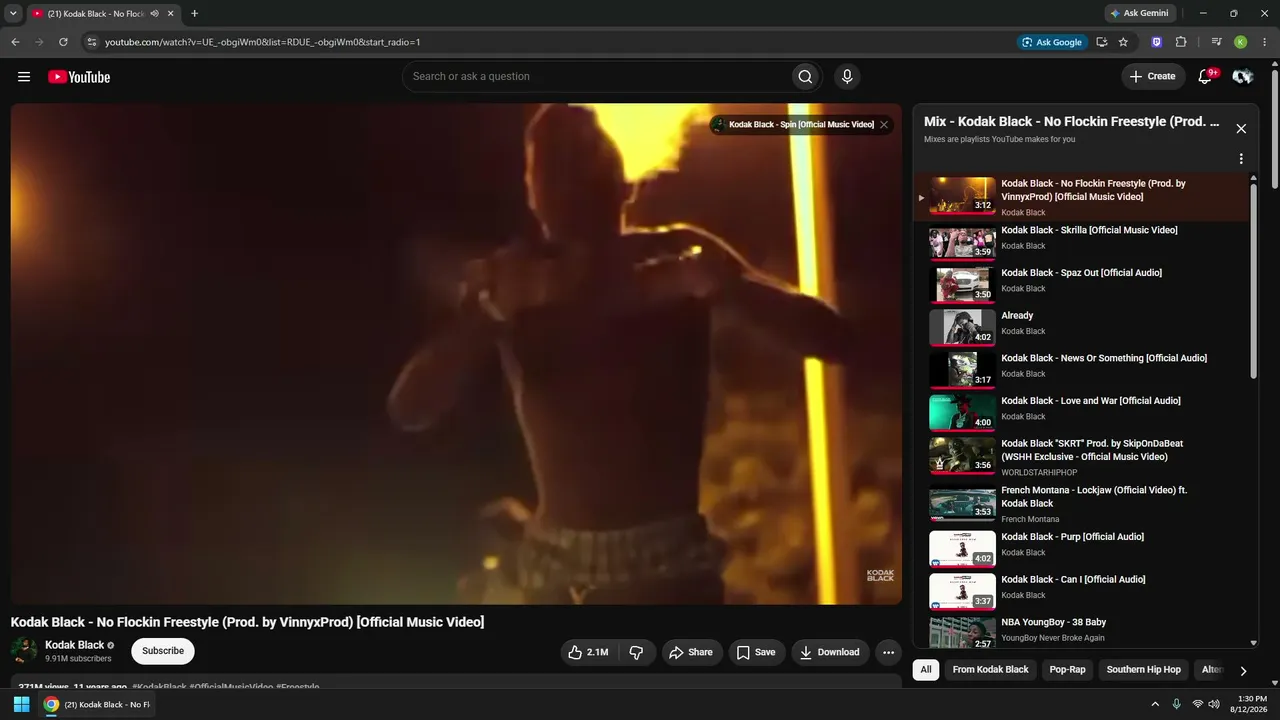
Task: Open Chrome media controls icon
Action: 1216,42
